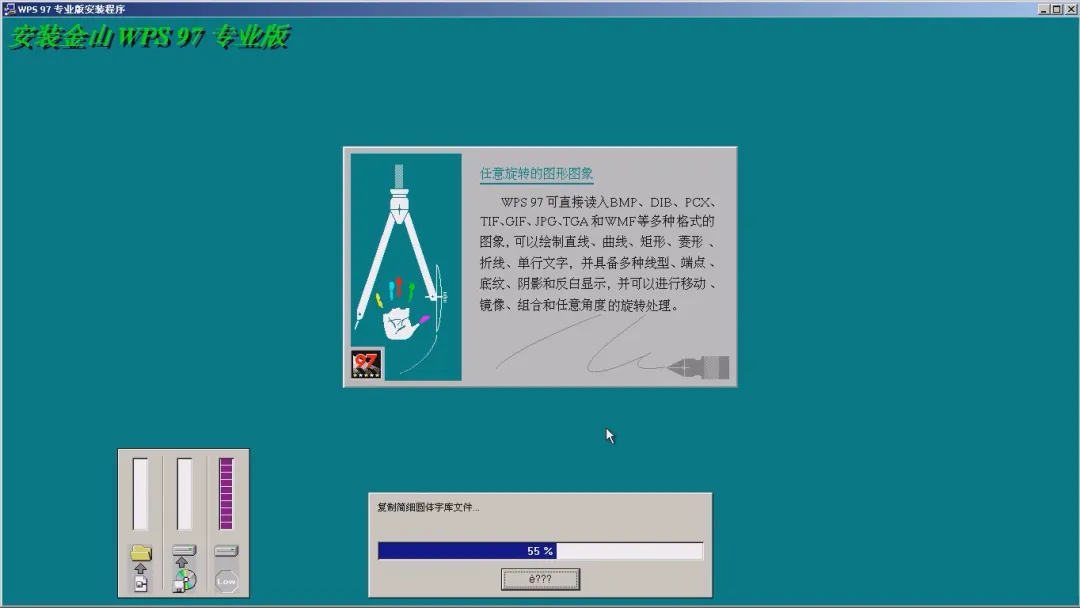The image size is (1080, 608).
Task: Maximize the WPS 97 installer window
Action: click(1056, 9)
